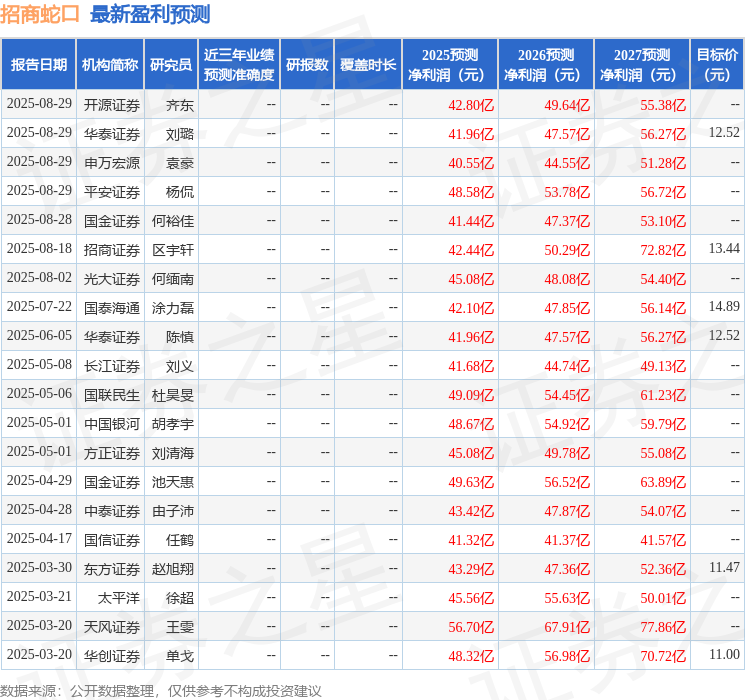The height and width of the screenshot is (700, 745).
Task: Click analyst name 徐超
Action: [180, 598]
